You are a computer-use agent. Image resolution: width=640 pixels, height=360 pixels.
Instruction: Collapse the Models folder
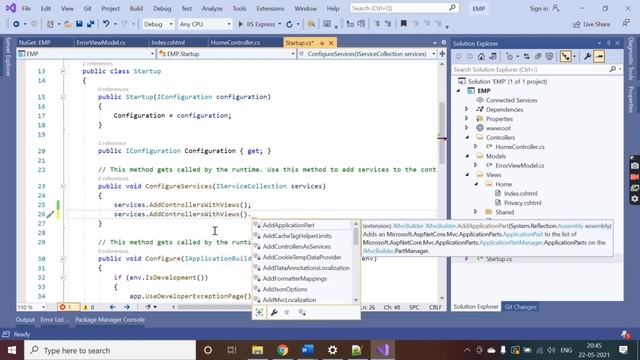tap(467, 156)
